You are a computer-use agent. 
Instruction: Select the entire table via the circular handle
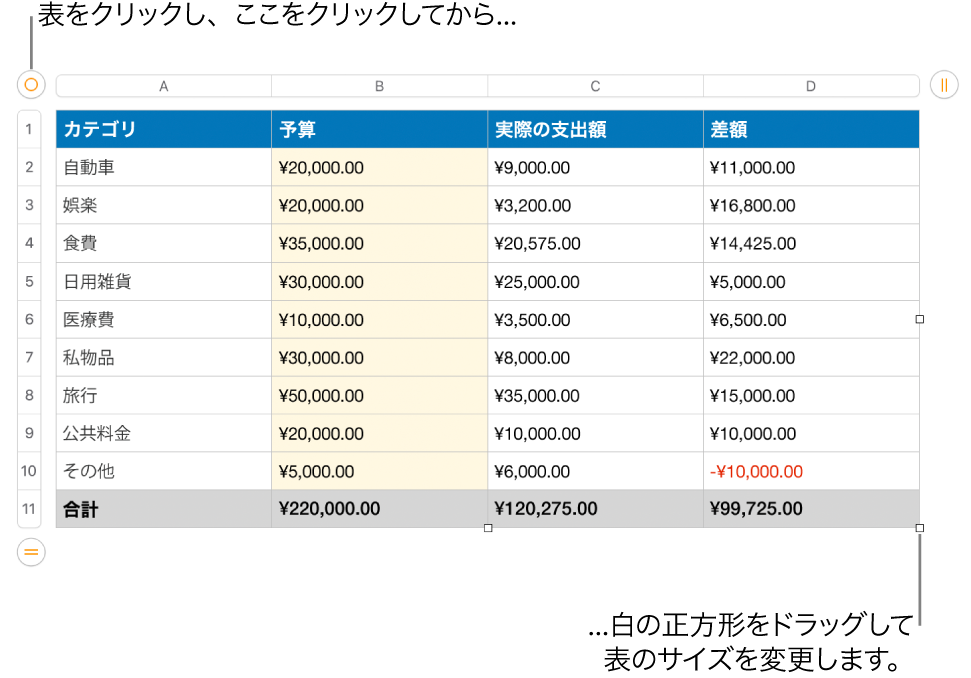click(x=30, y=84)
